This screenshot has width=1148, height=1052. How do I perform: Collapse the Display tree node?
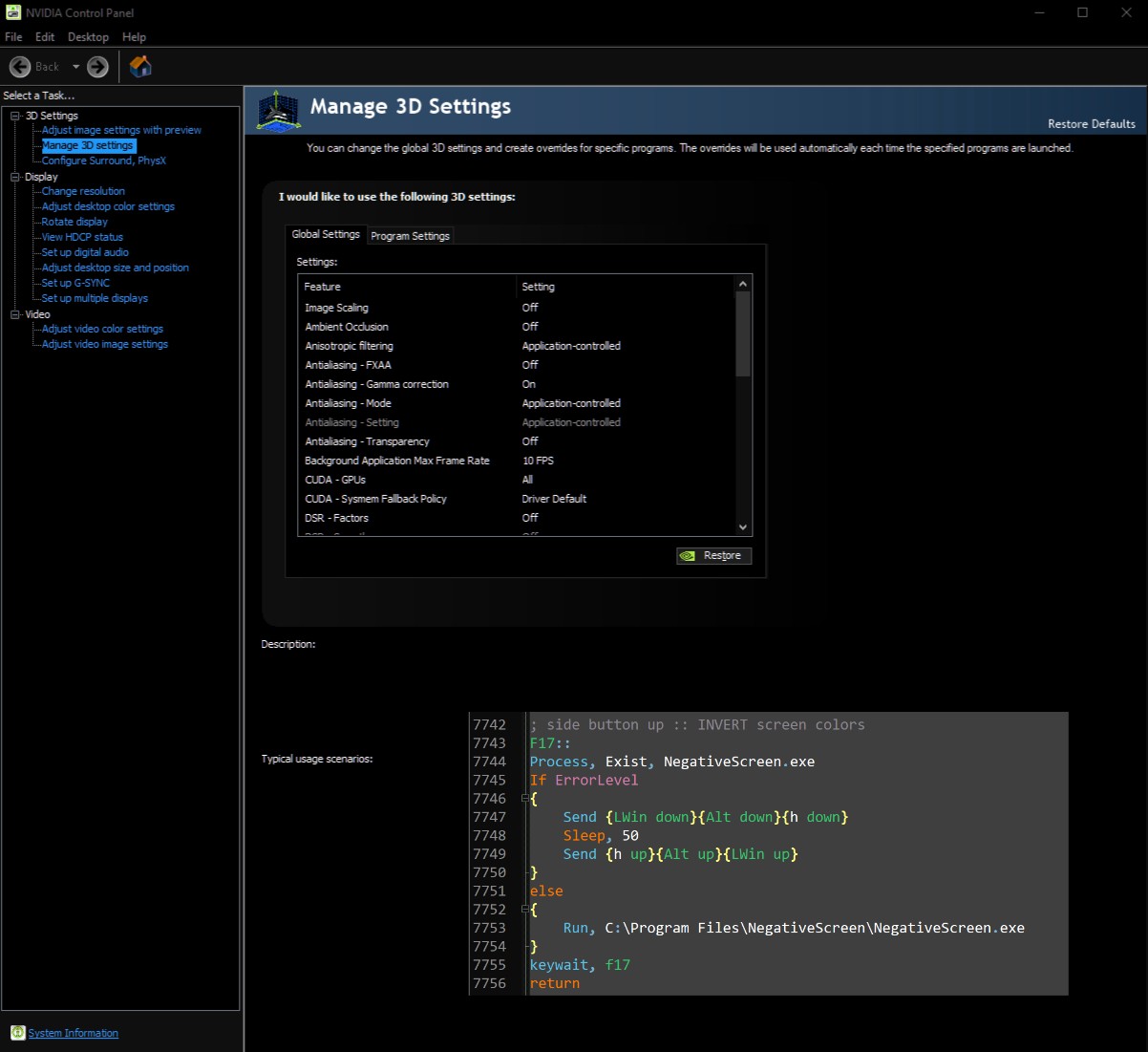(15, 177)
